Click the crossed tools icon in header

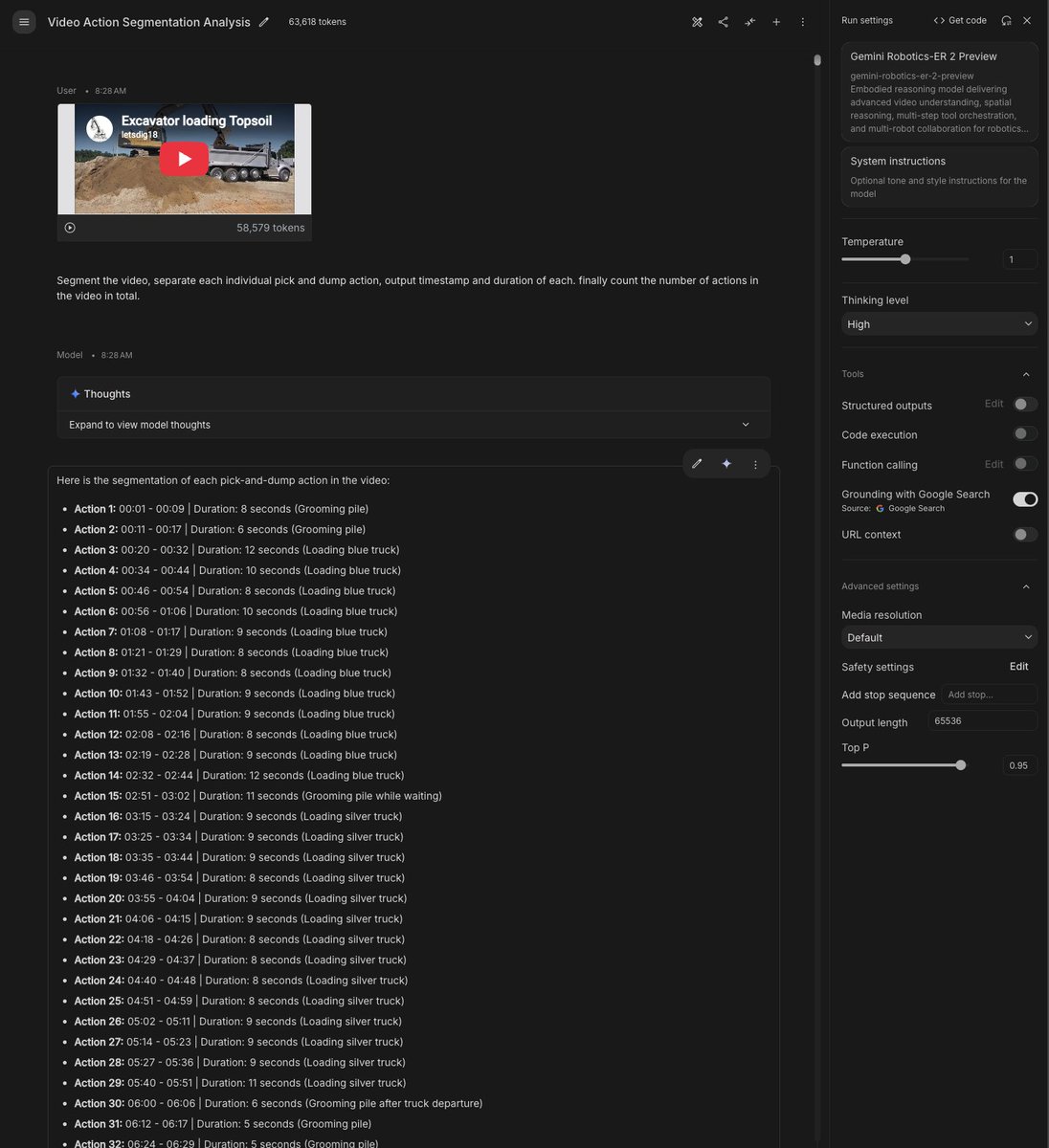point(697,22)
